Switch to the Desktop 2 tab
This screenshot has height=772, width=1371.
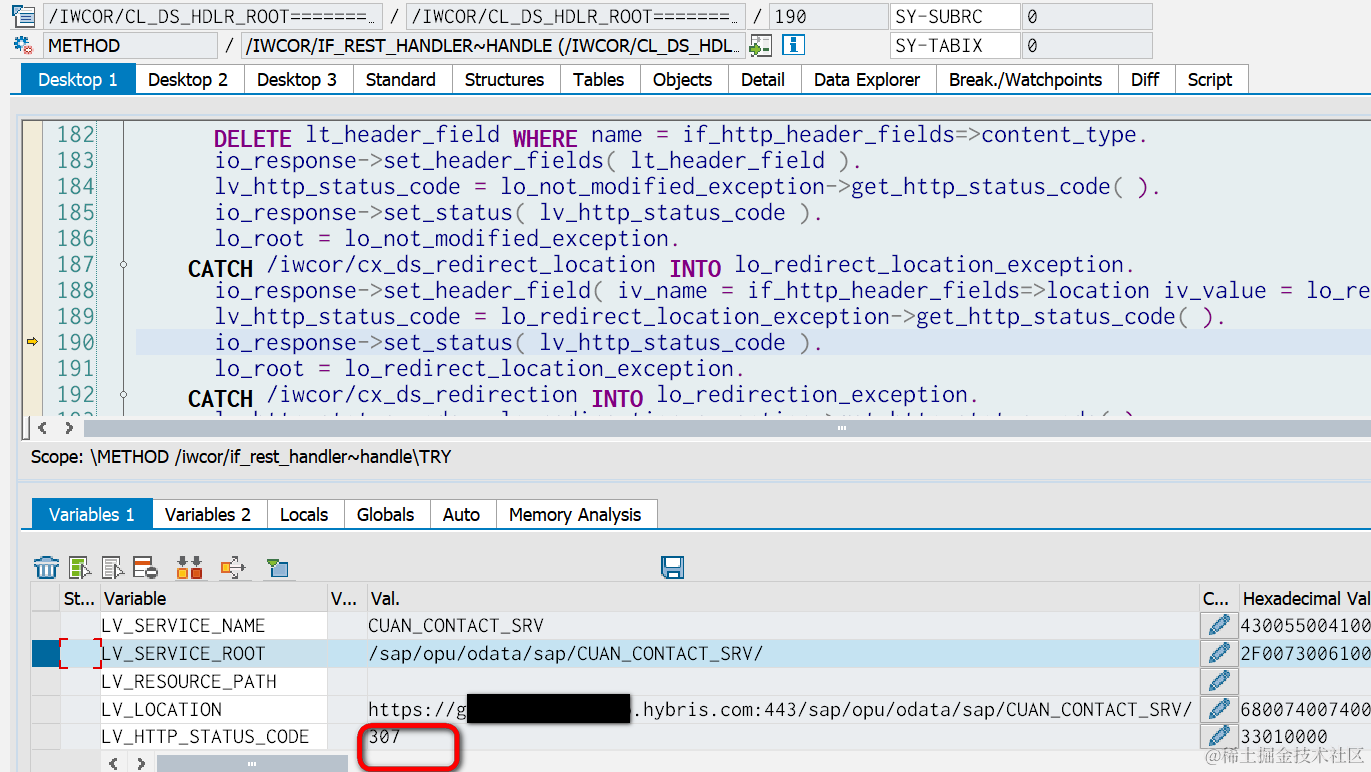188,79
